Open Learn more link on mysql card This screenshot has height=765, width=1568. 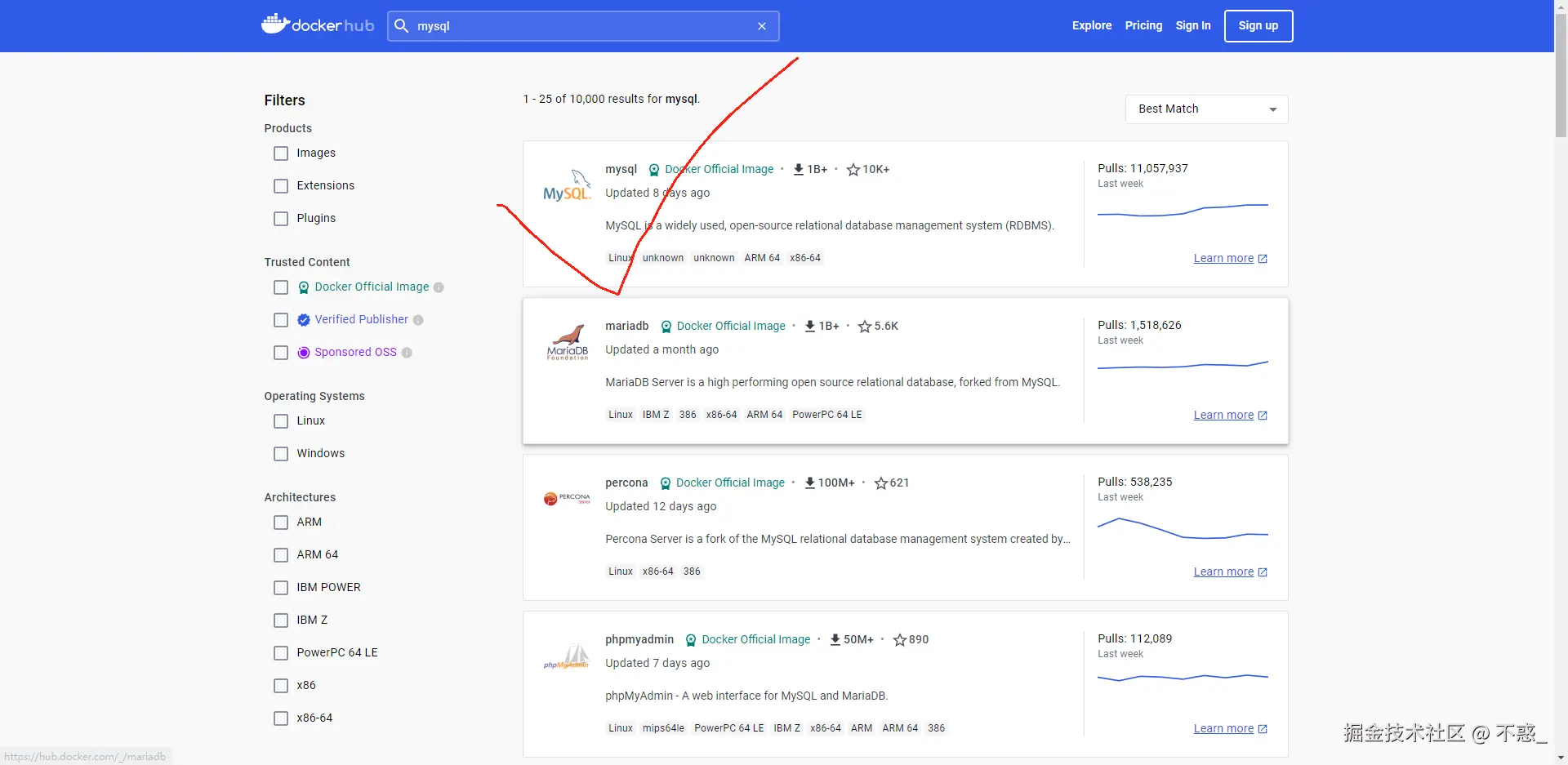[x=1231, y=258]
